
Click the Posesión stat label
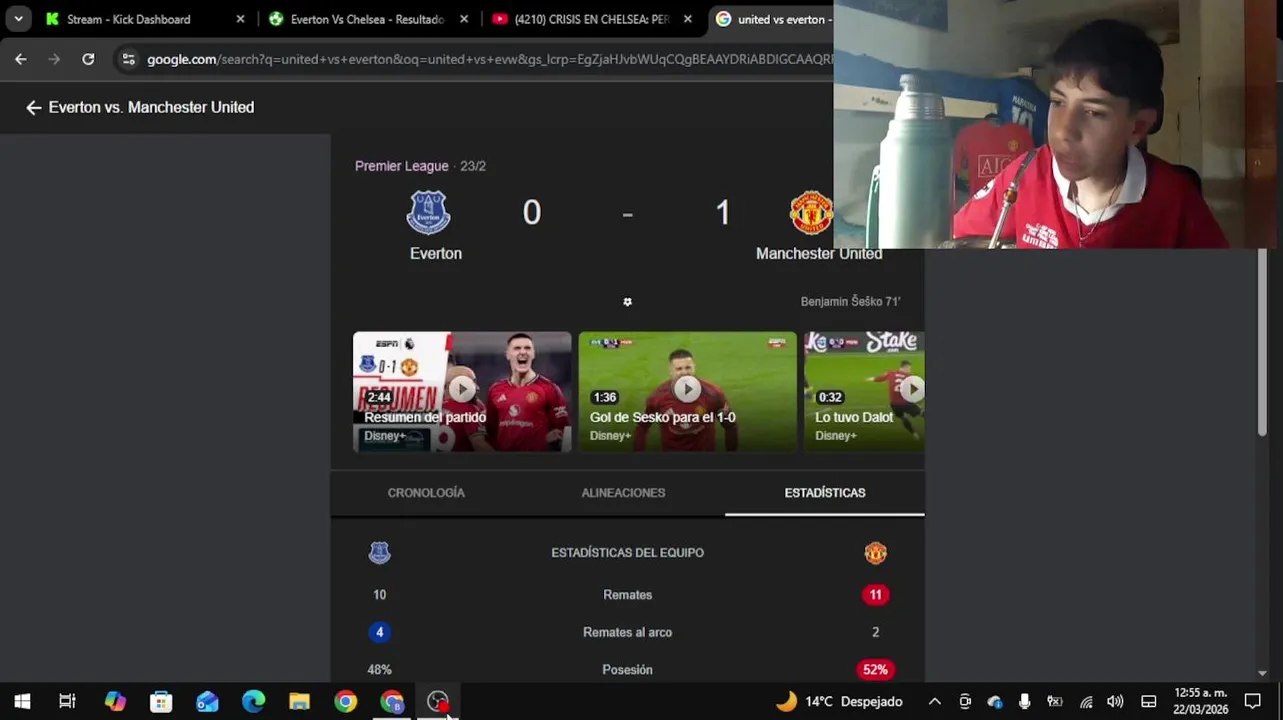click(x=627, y=670)
